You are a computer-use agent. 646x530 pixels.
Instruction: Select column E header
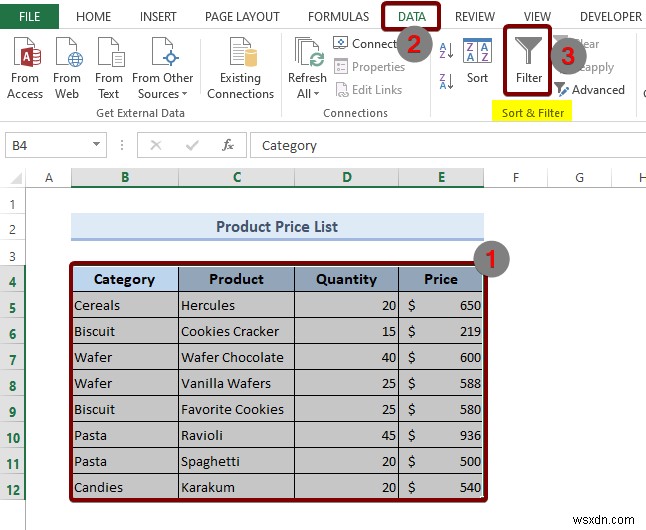pyautogui.click(x=441, y=178)
